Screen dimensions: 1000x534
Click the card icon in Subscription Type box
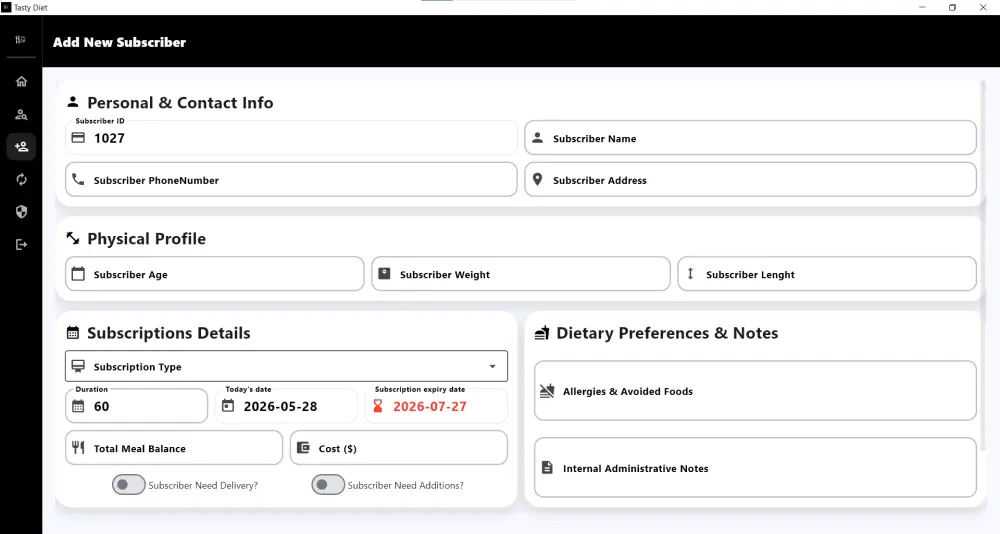click(x=78, y=366)
